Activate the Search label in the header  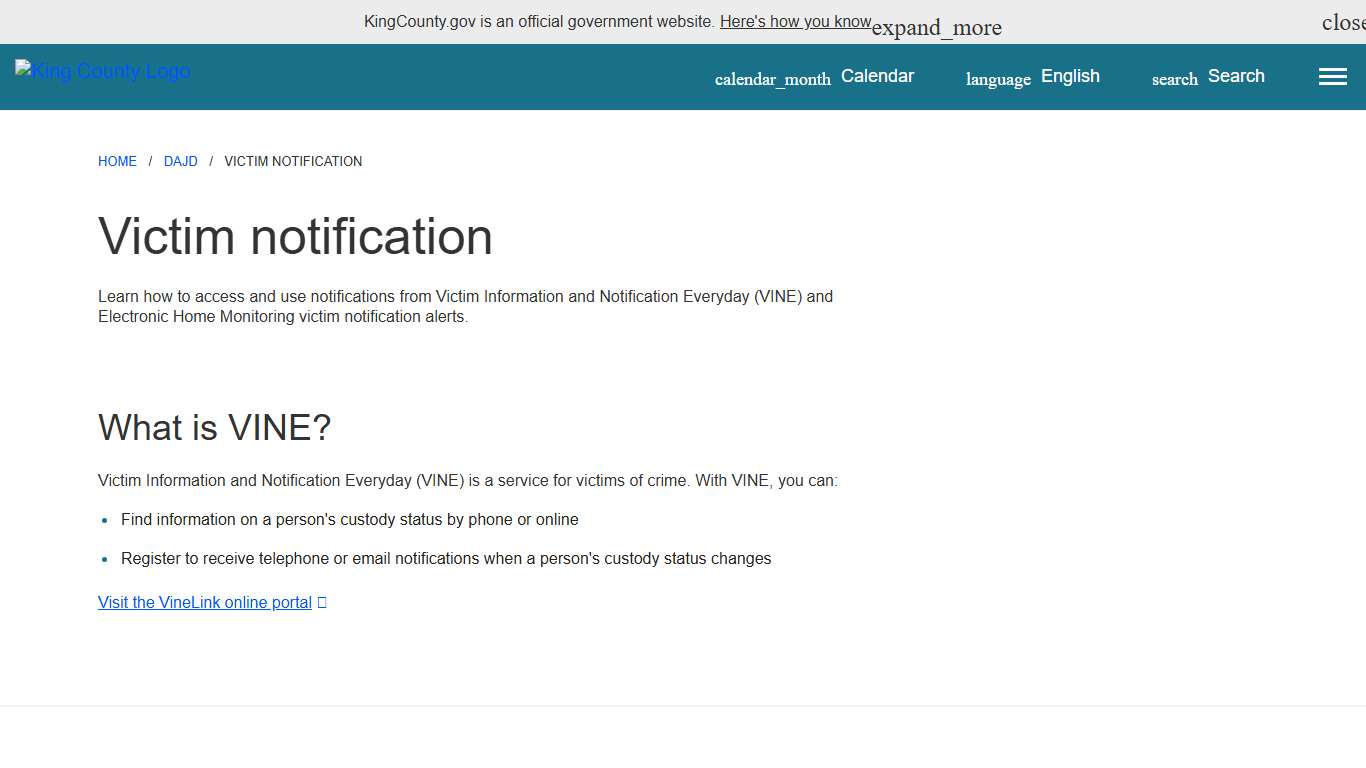tap(1236, 76)
